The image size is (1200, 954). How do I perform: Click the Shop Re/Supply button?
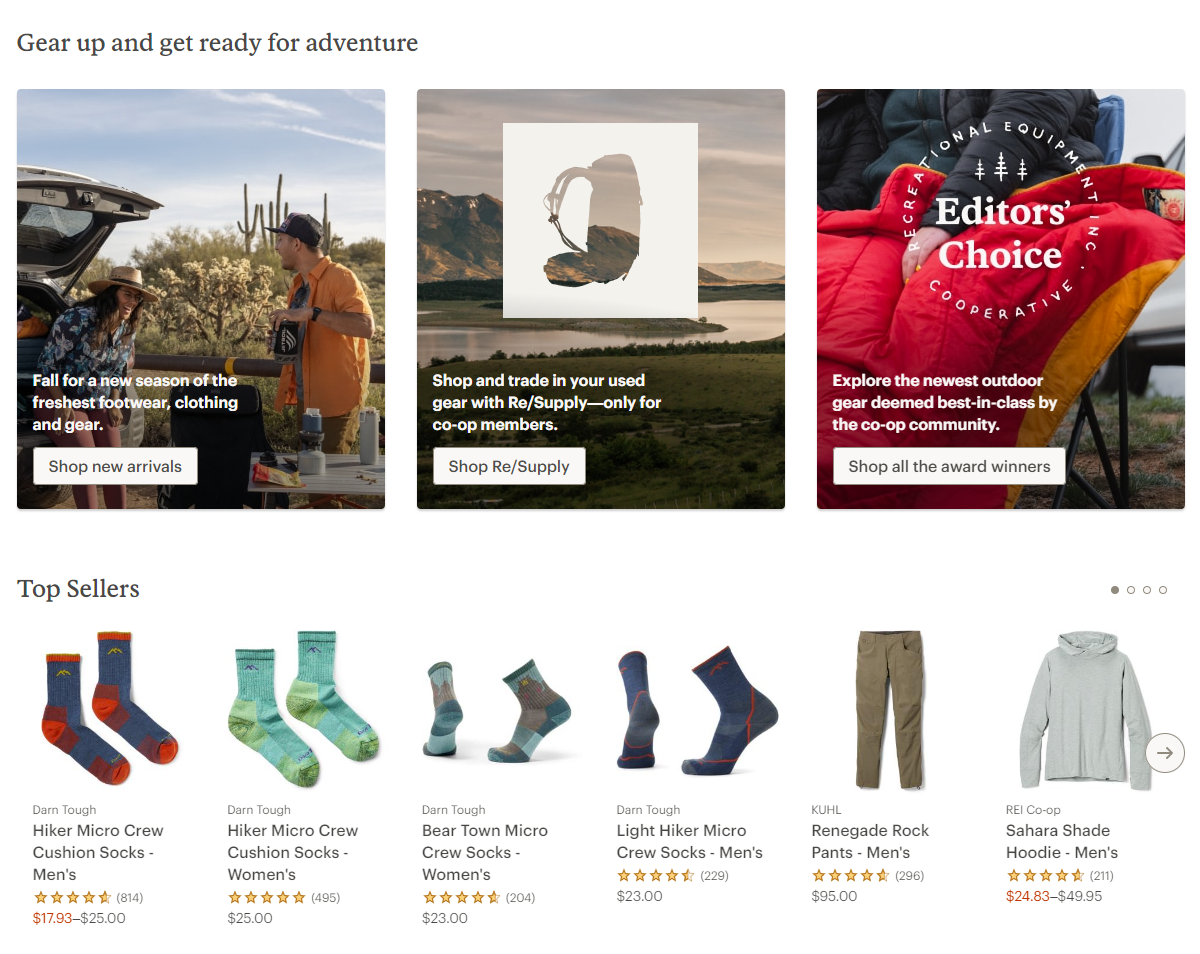coord(509,466)
